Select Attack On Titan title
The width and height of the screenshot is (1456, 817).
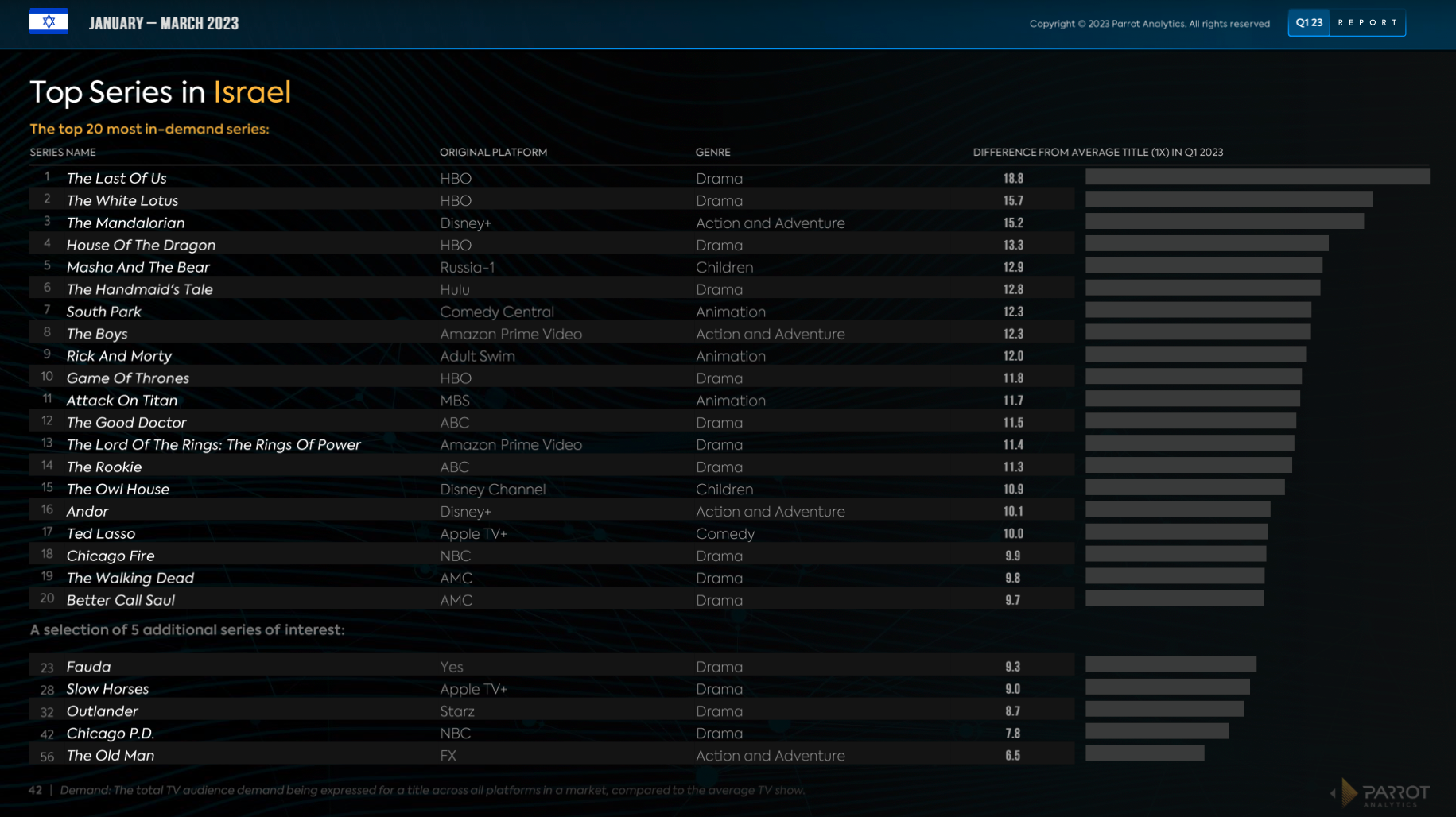point(122,401)
